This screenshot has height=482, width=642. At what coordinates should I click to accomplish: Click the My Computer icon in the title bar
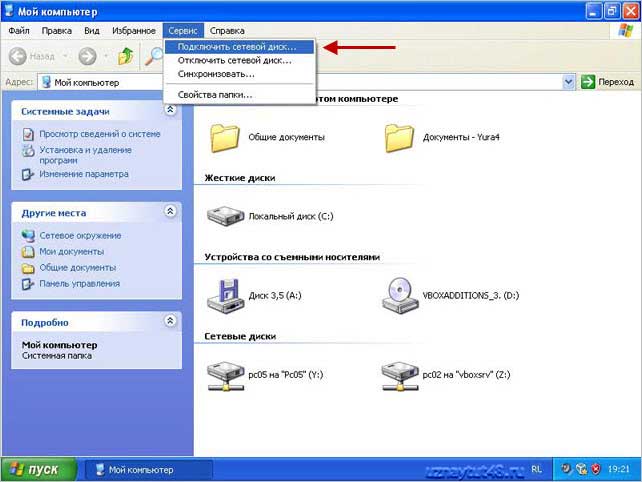click(9, 10)
